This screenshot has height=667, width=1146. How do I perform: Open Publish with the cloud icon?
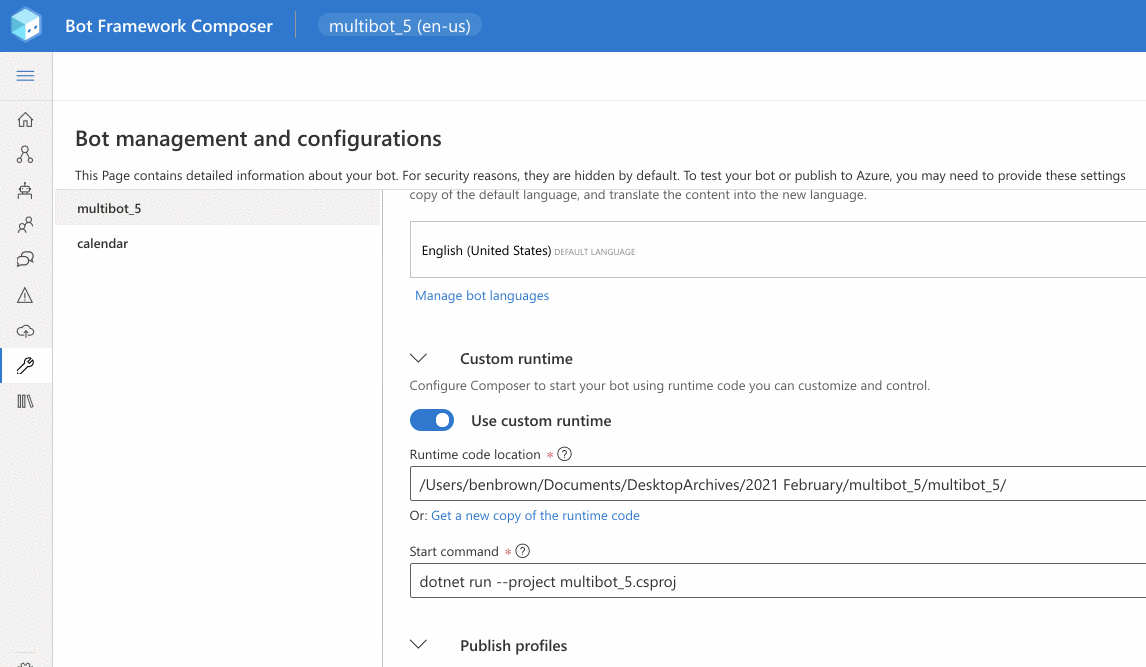25,331
